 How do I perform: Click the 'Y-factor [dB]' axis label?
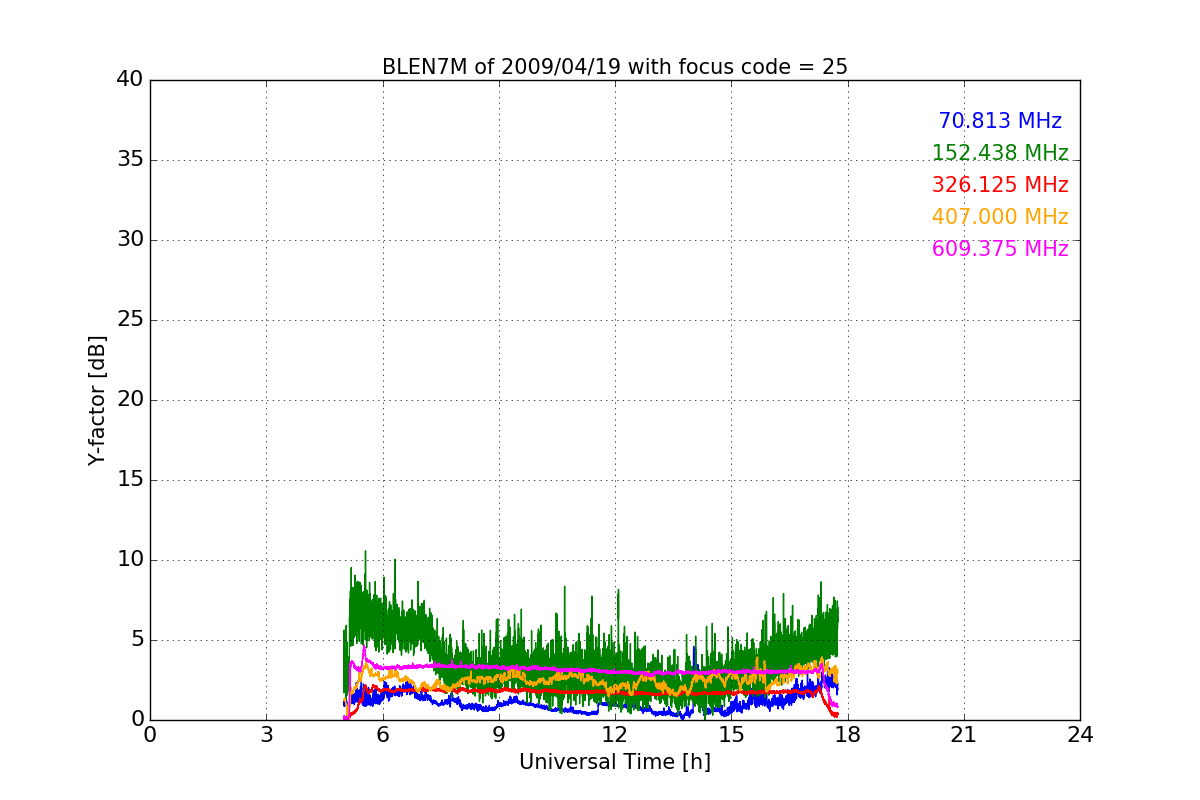click(97, 400)
